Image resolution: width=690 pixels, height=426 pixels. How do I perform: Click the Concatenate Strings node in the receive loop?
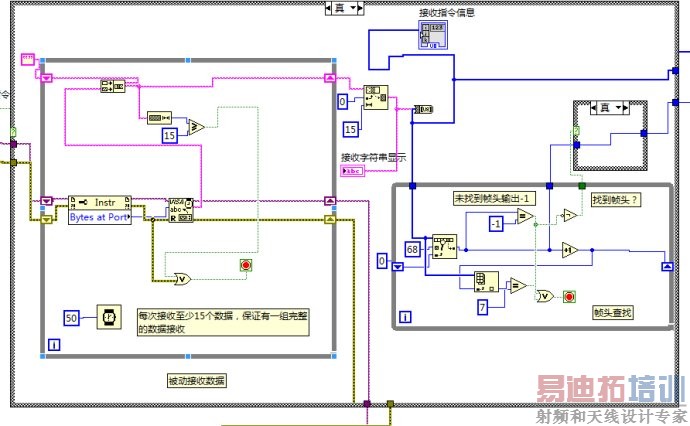(113, 86)
